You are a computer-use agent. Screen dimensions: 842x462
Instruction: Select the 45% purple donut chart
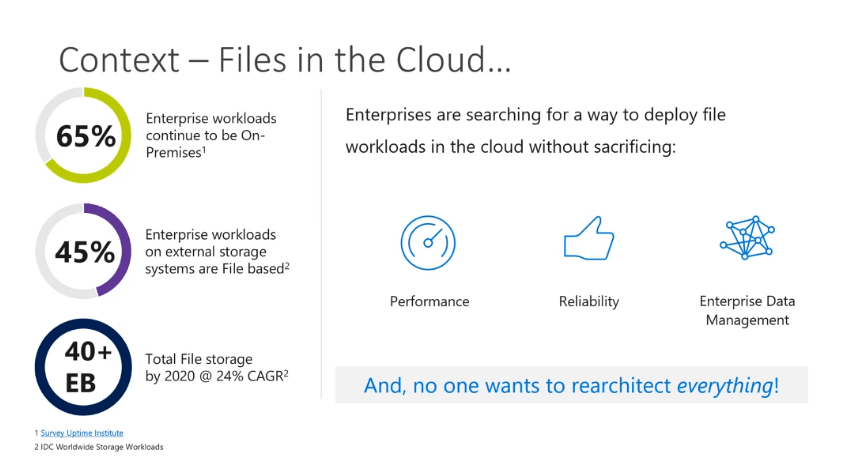84,251
